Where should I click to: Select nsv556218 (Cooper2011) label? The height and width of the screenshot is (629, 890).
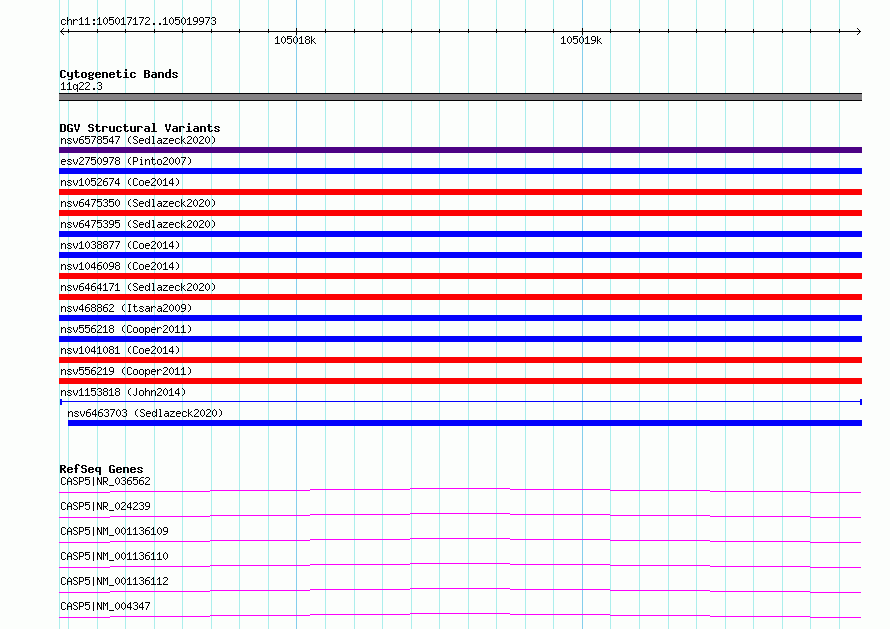tap(126, 329)
